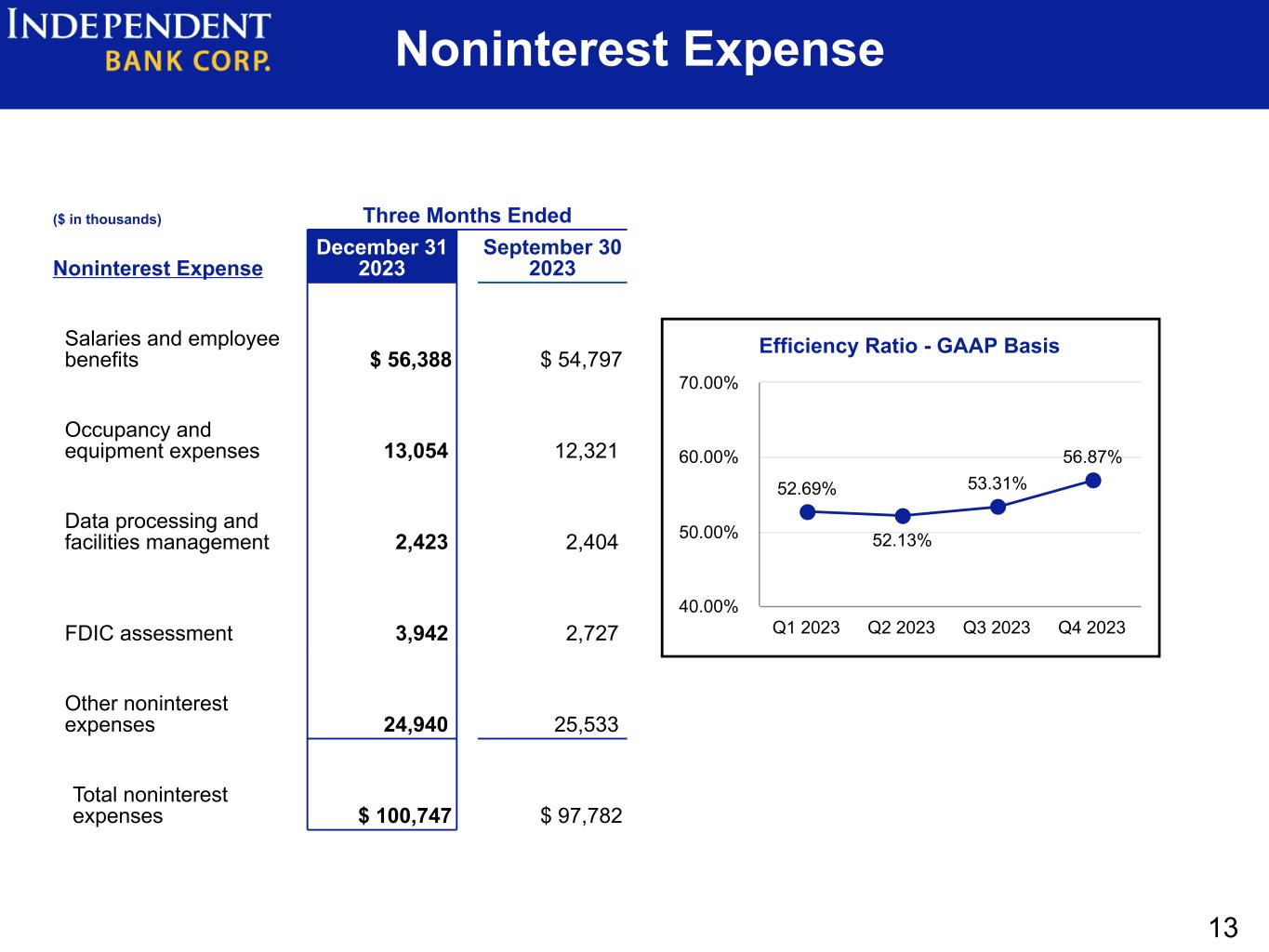Select the Q3 2023 data point marker
The image size is (1269, 952).
coord(998,507)
